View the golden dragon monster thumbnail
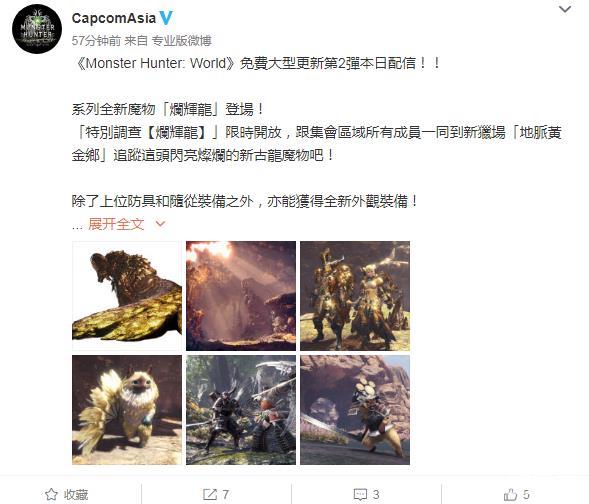 [127, 296]
